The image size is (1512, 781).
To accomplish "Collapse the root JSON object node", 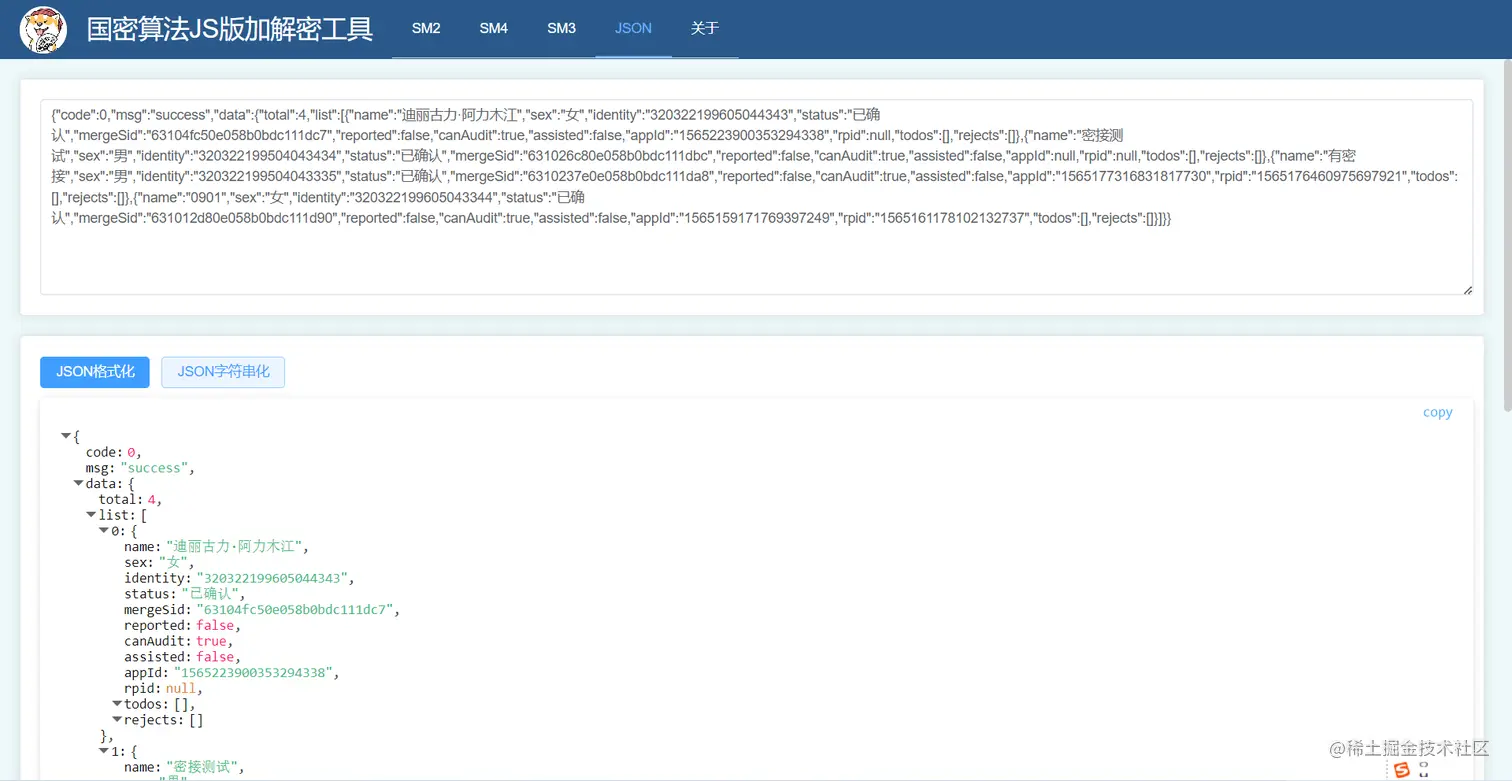I will [x=66, y=436].
